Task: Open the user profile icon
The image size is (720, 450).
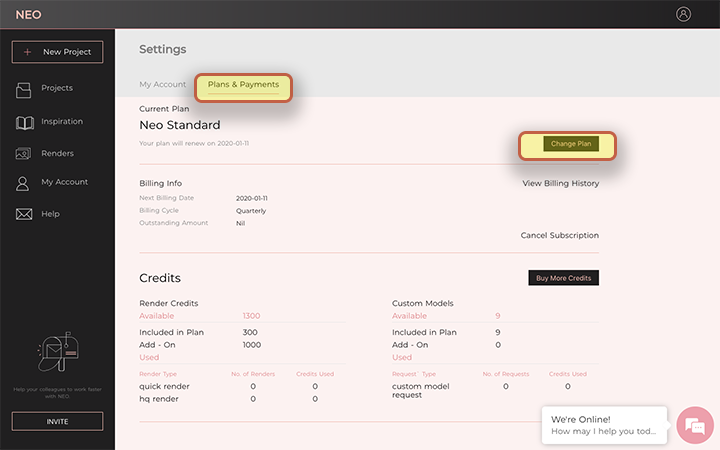Action: pos(683,14)
